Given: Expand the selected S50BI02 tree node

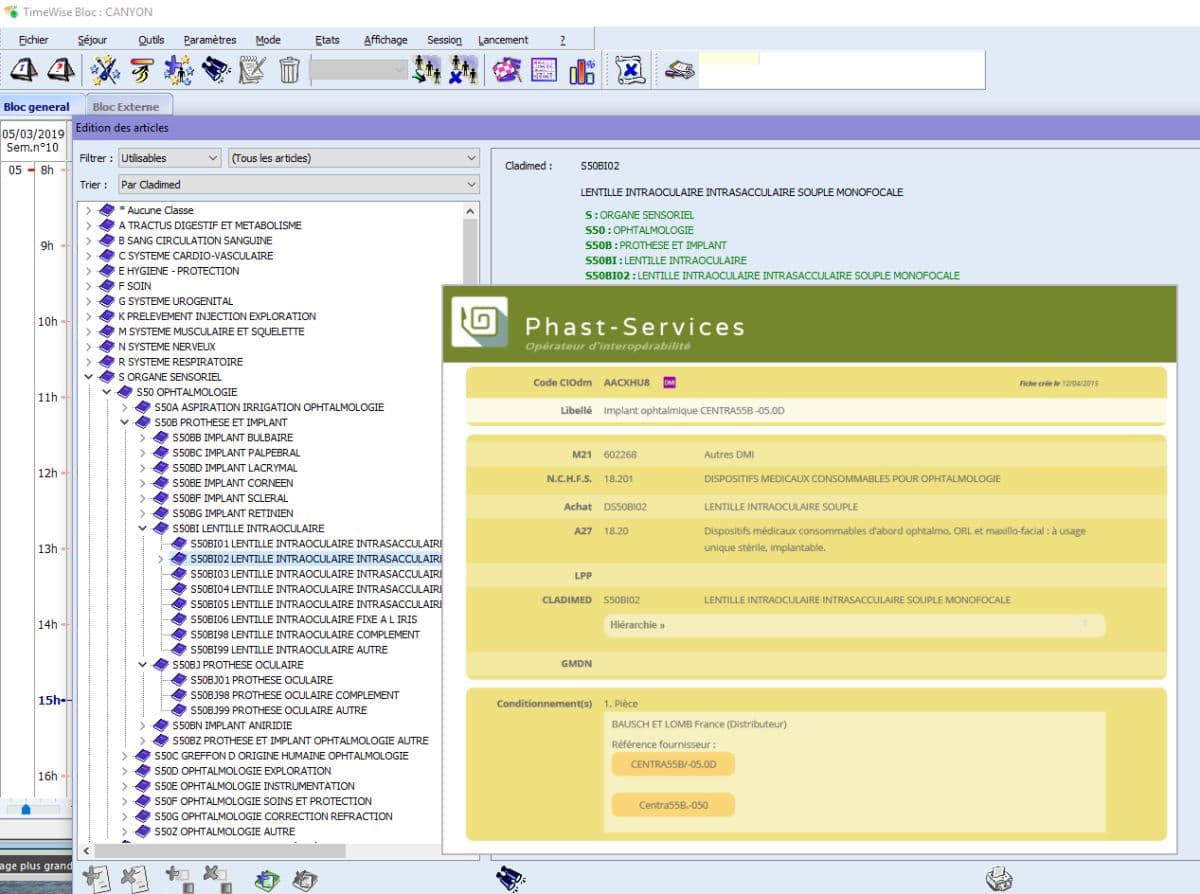Looking at the screenshot, I should [x=160, y=559].
